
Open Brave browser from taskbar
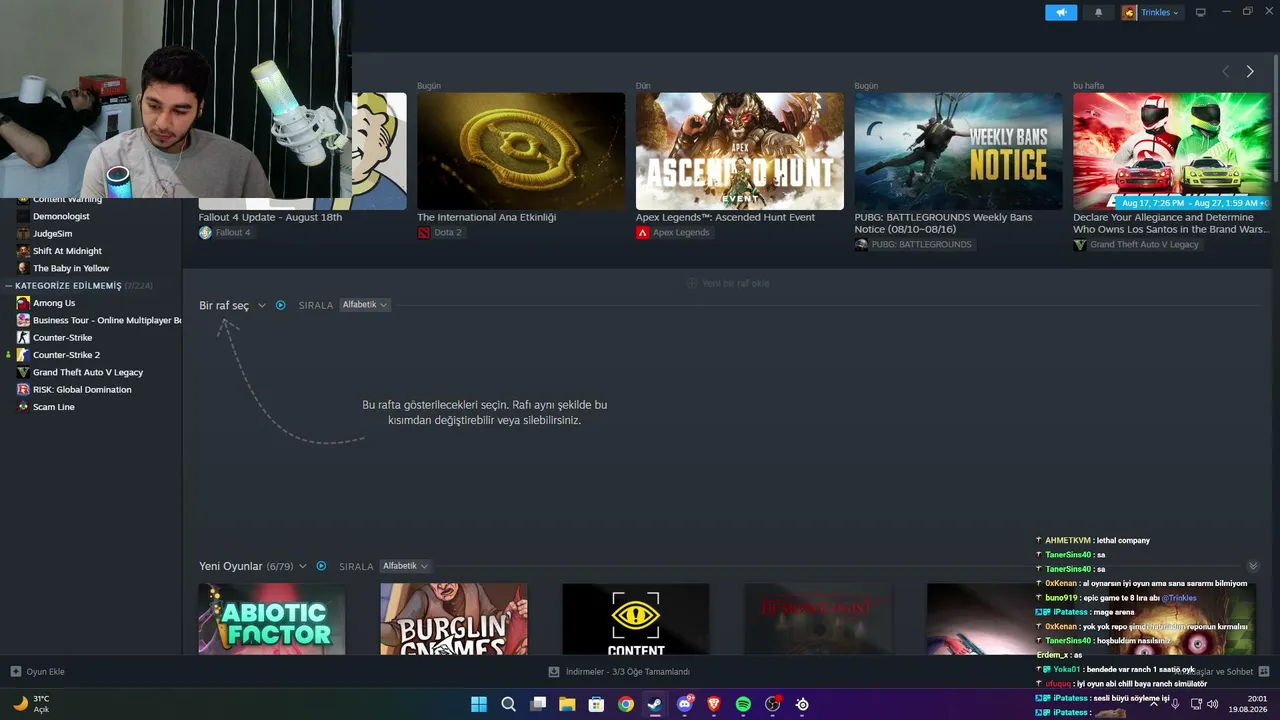[714, 704]
